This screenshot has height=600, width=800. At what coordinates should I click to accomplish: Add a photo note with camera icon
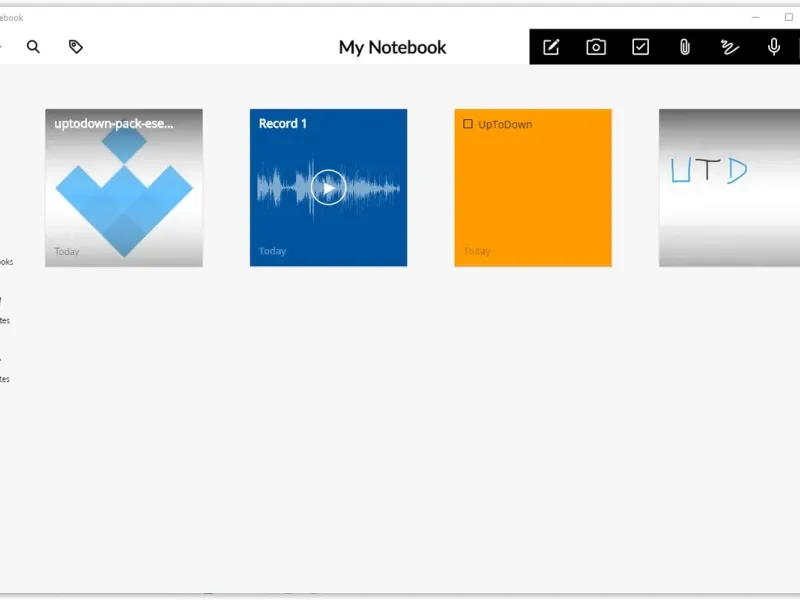pyautogui.click(x=596, y=47)
